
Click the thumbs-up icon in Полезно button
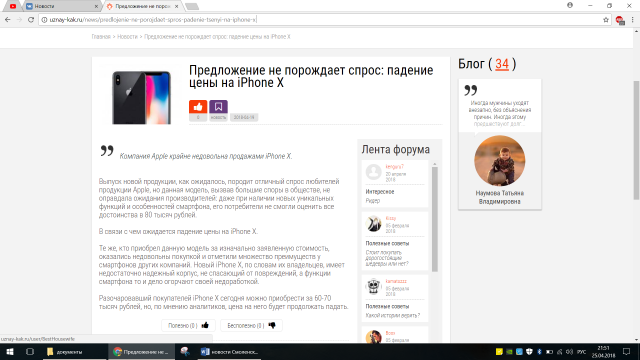(x=205, y=325)
